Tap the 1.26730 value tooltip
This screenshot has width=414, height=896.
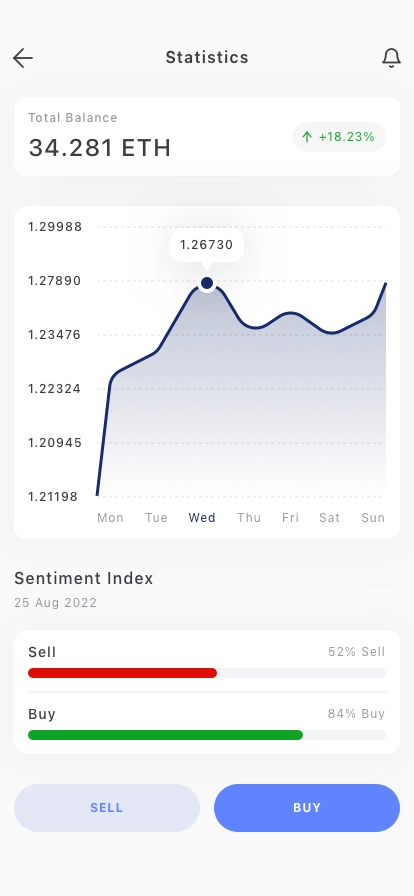click(207, 245)
